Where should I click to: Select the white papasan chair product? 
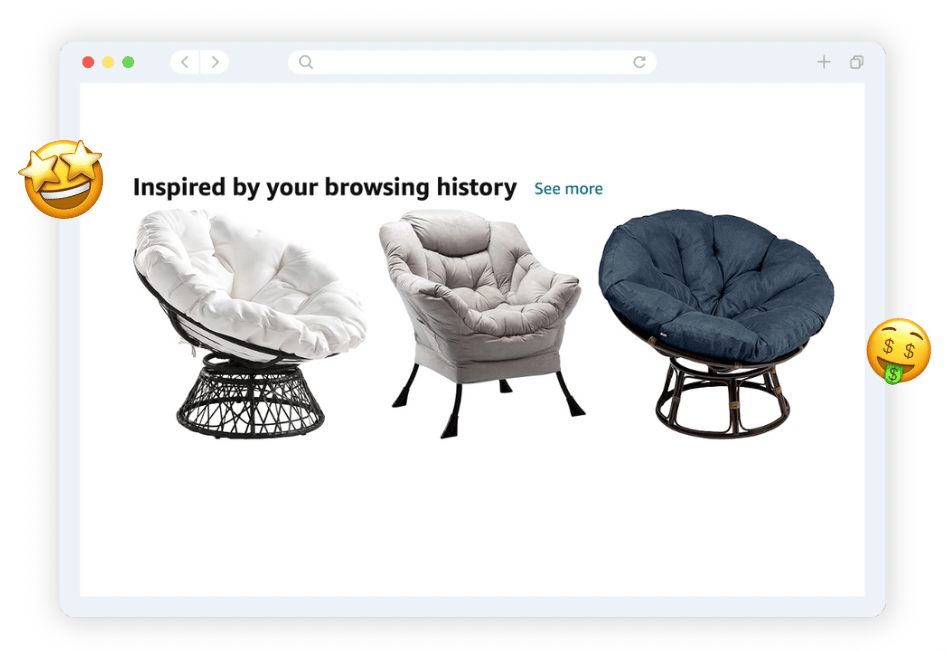249,323
